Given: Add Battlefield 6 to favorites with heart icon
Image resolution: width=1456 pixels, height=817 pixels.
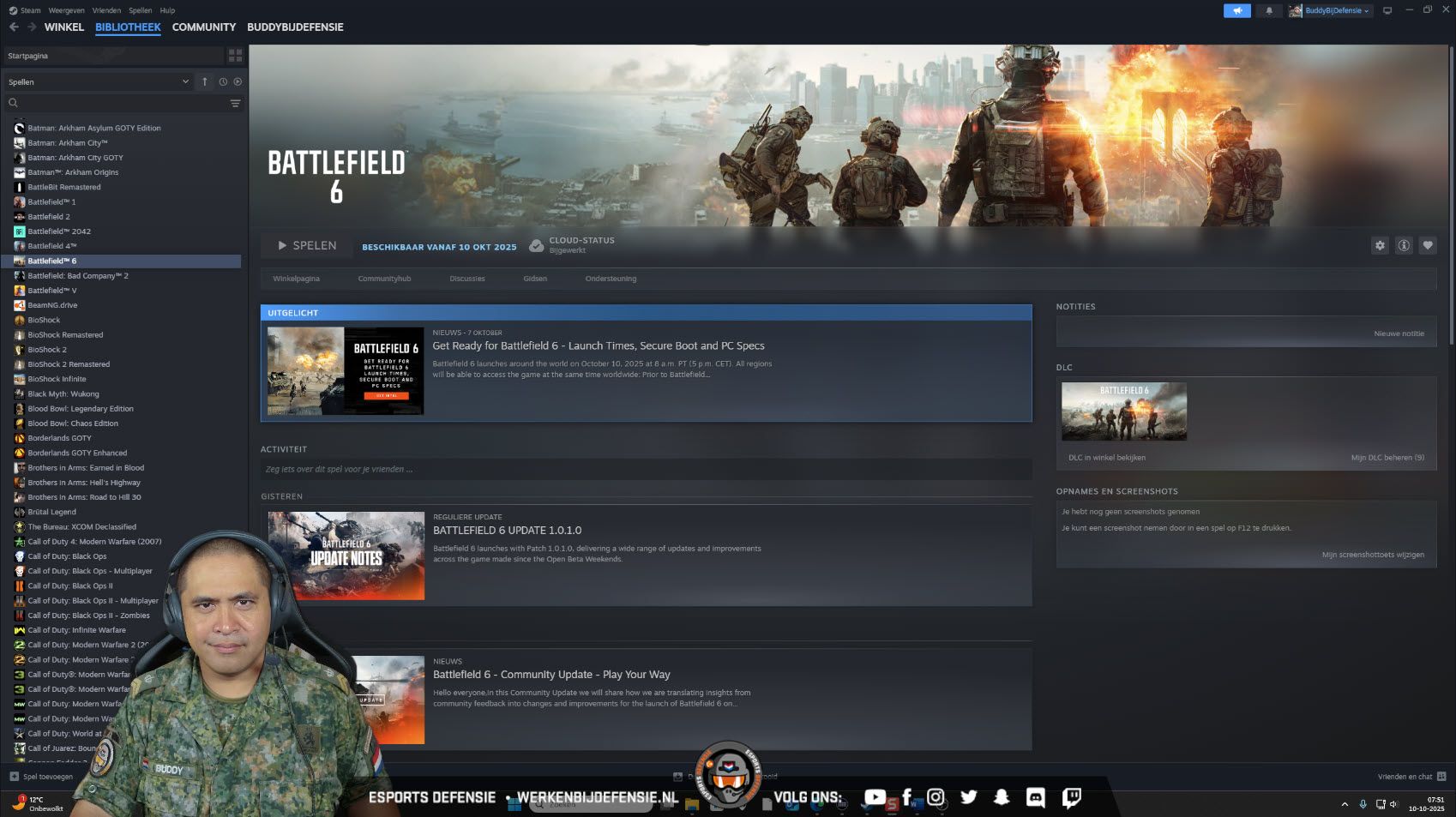Looking at the screenshot, I should coord(1428,245).
